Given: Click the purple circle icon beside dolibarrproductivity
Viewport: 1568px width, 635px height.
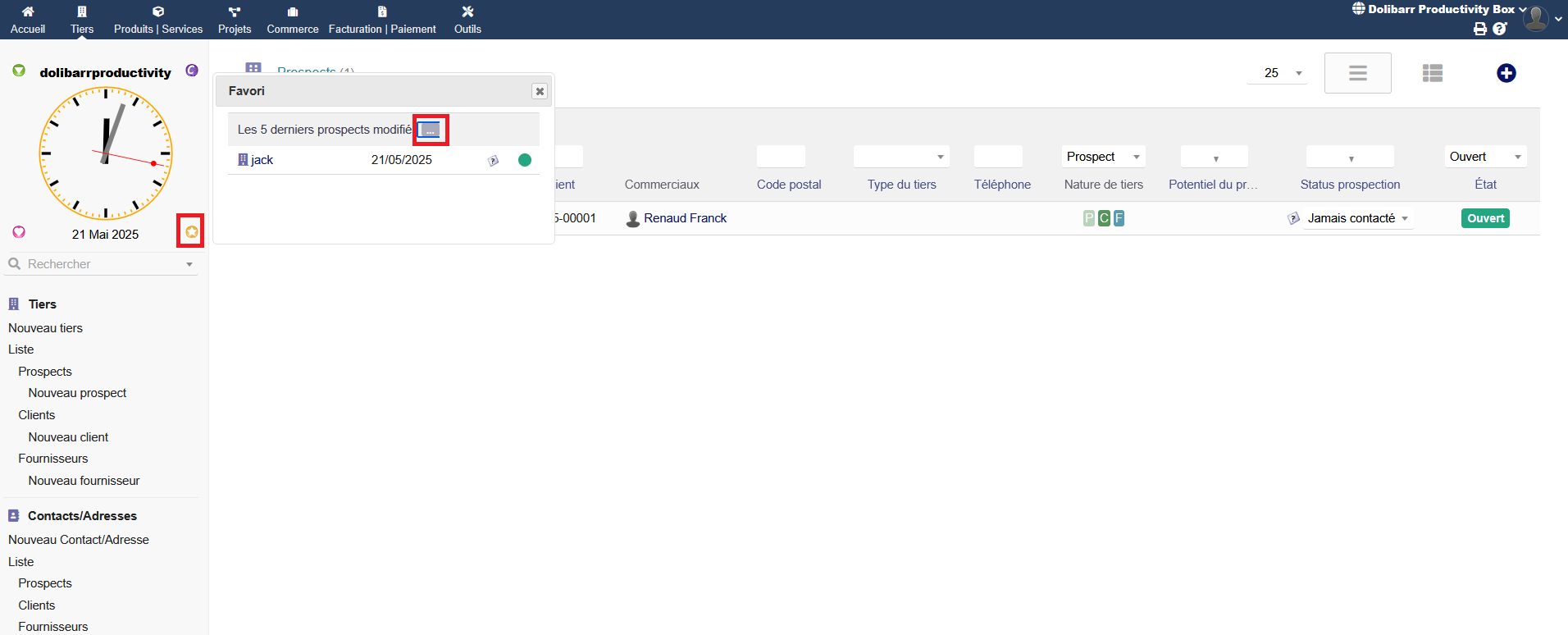Looking at the screenshot, I should point(192,71).
